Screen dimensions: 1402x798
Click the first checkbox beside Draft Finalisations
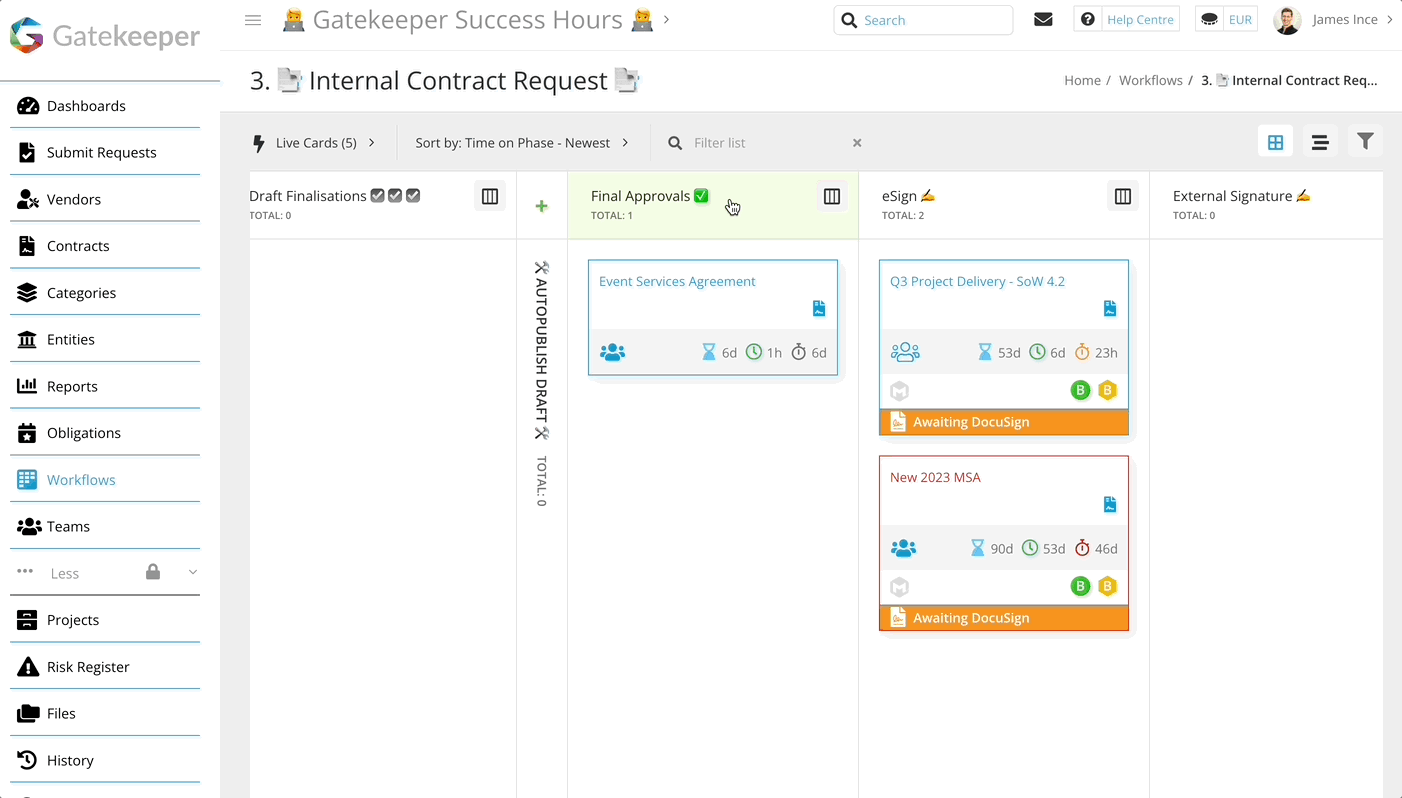(377, 195)
